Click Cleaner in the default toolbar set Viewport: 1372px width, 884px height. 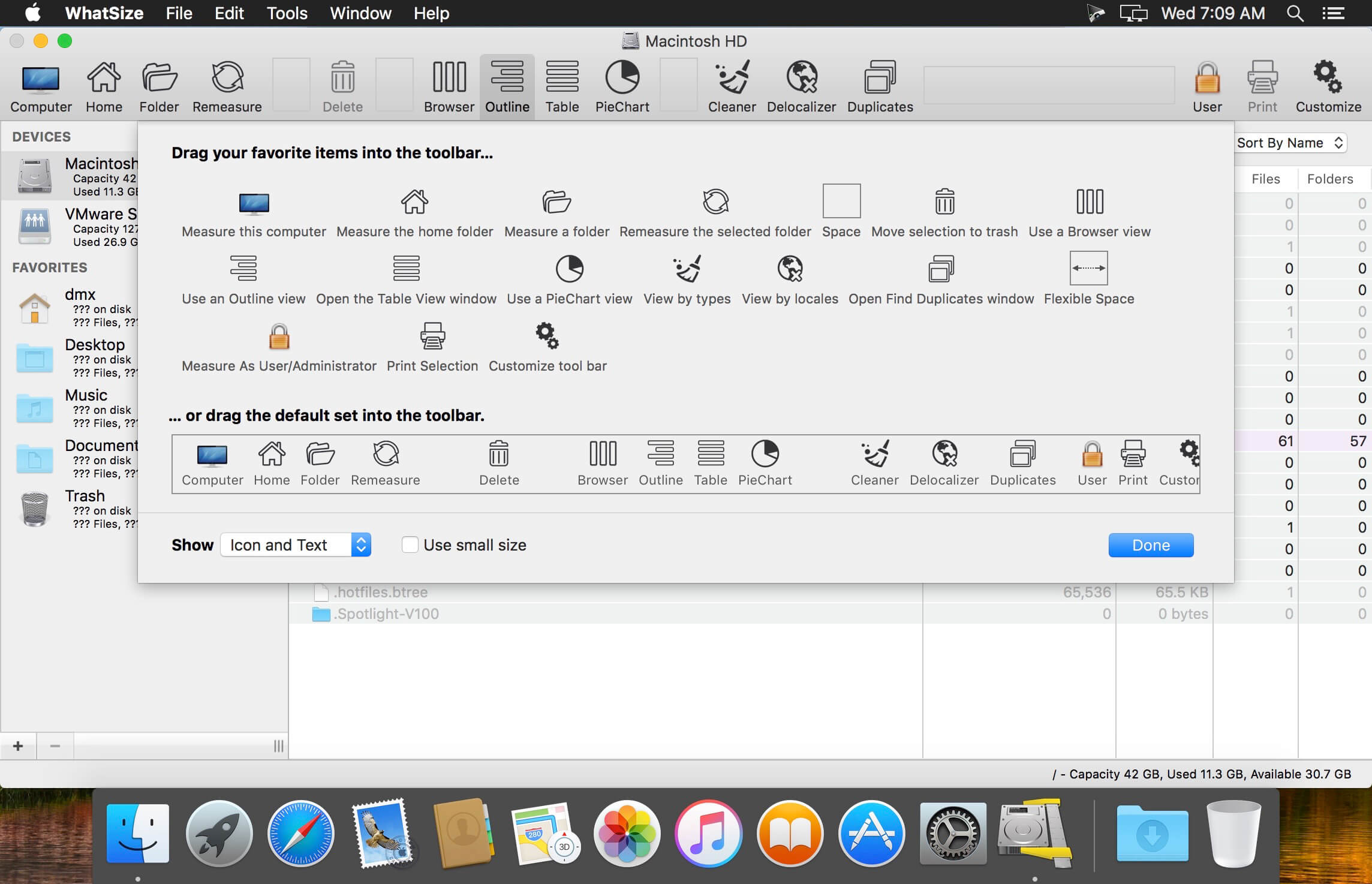(874, 463)
